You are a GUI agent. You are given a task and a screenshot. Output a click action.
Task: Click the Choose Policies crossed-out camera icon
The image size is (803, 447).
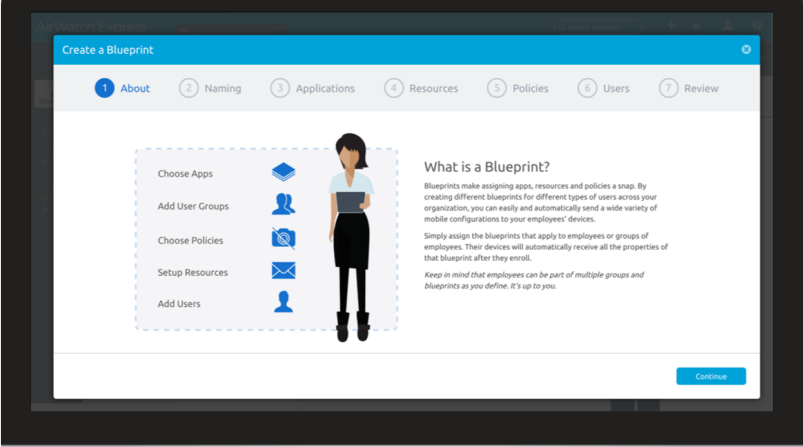pyautogui.click(x=283, y=239)
